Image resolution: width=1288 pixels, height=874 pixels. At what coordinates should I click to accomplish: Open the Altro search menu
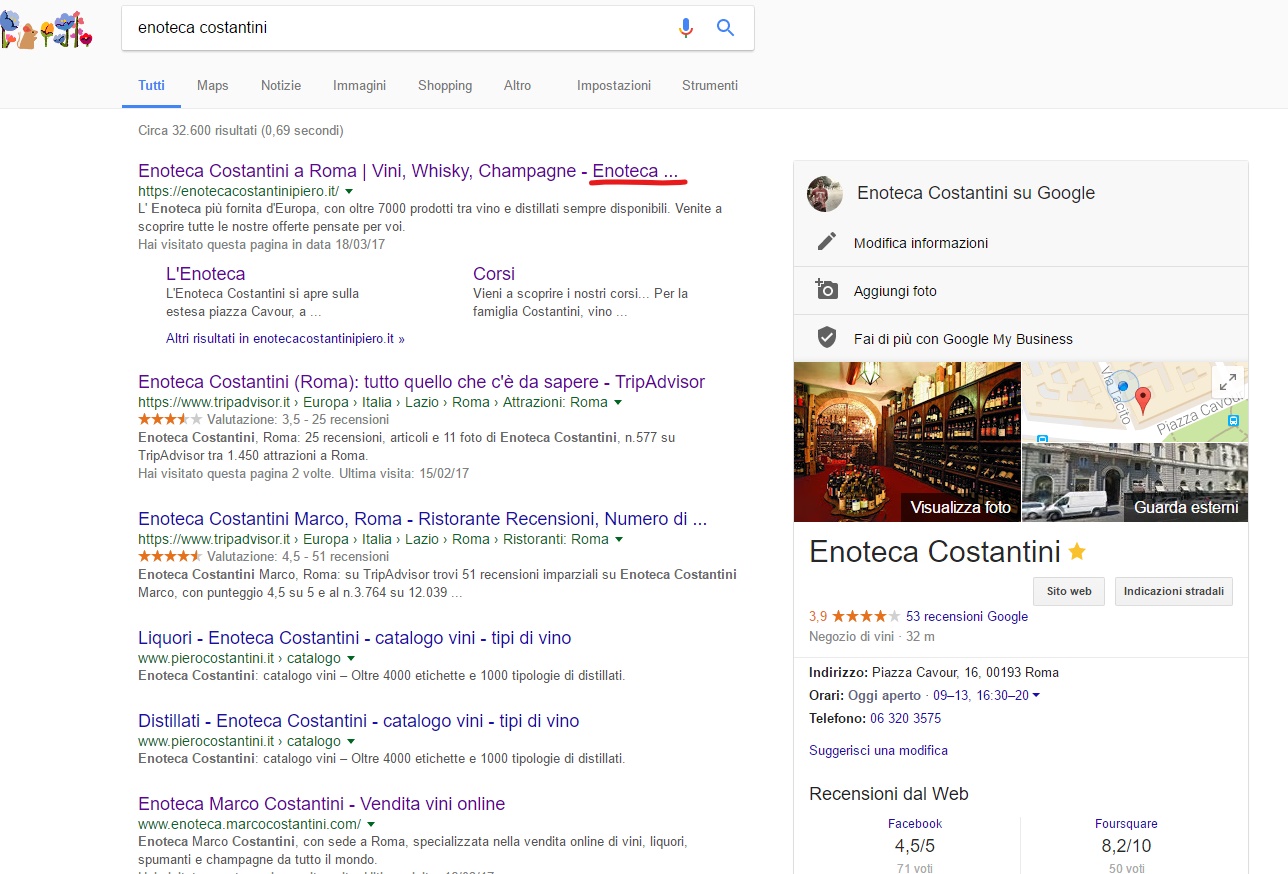click(518, 86)
